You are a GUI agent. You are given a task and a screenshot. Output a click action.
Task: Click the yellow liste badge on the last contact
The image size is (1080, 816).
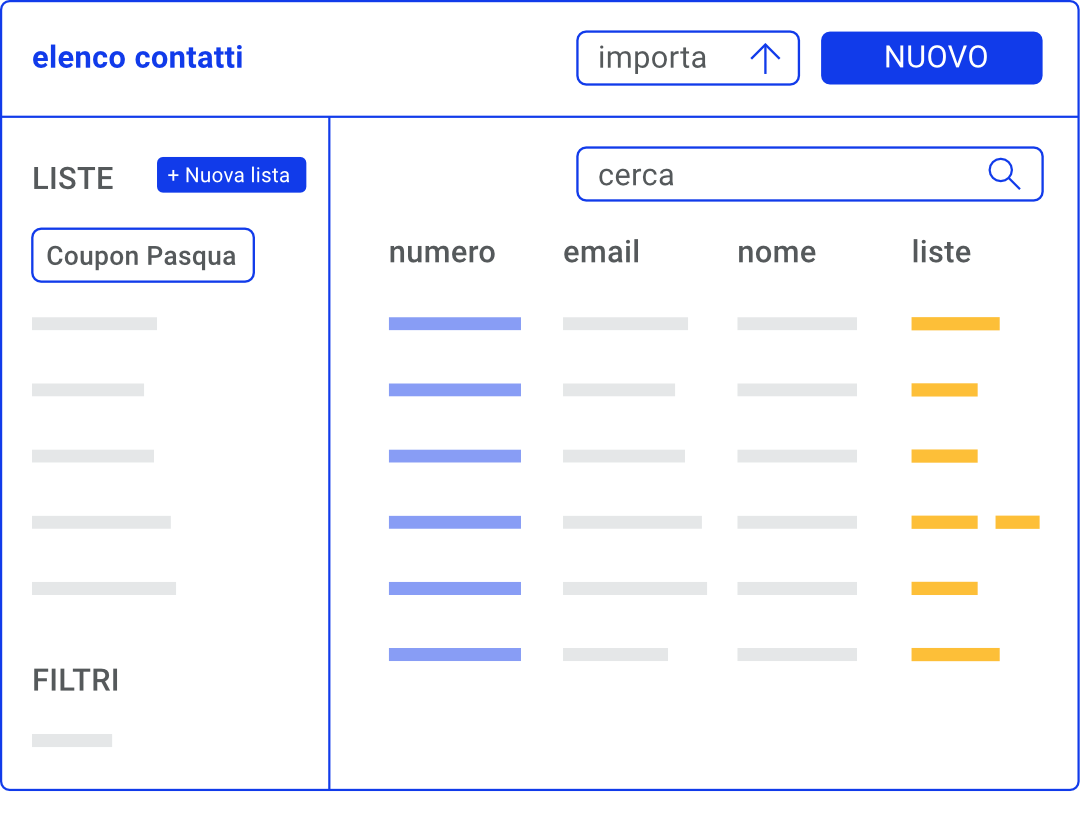click(955, 654)
